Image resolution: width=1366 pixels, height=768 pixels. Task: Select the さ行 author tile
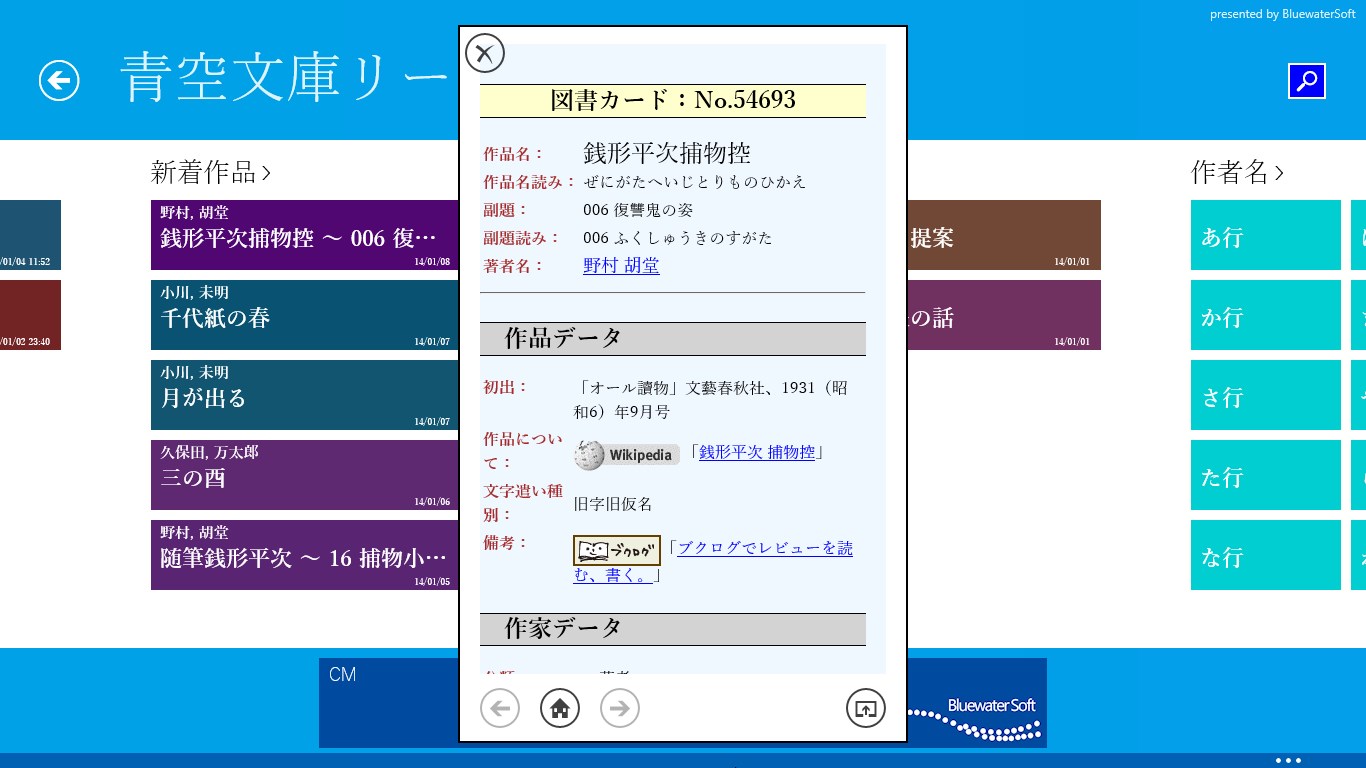[1265, 395]
